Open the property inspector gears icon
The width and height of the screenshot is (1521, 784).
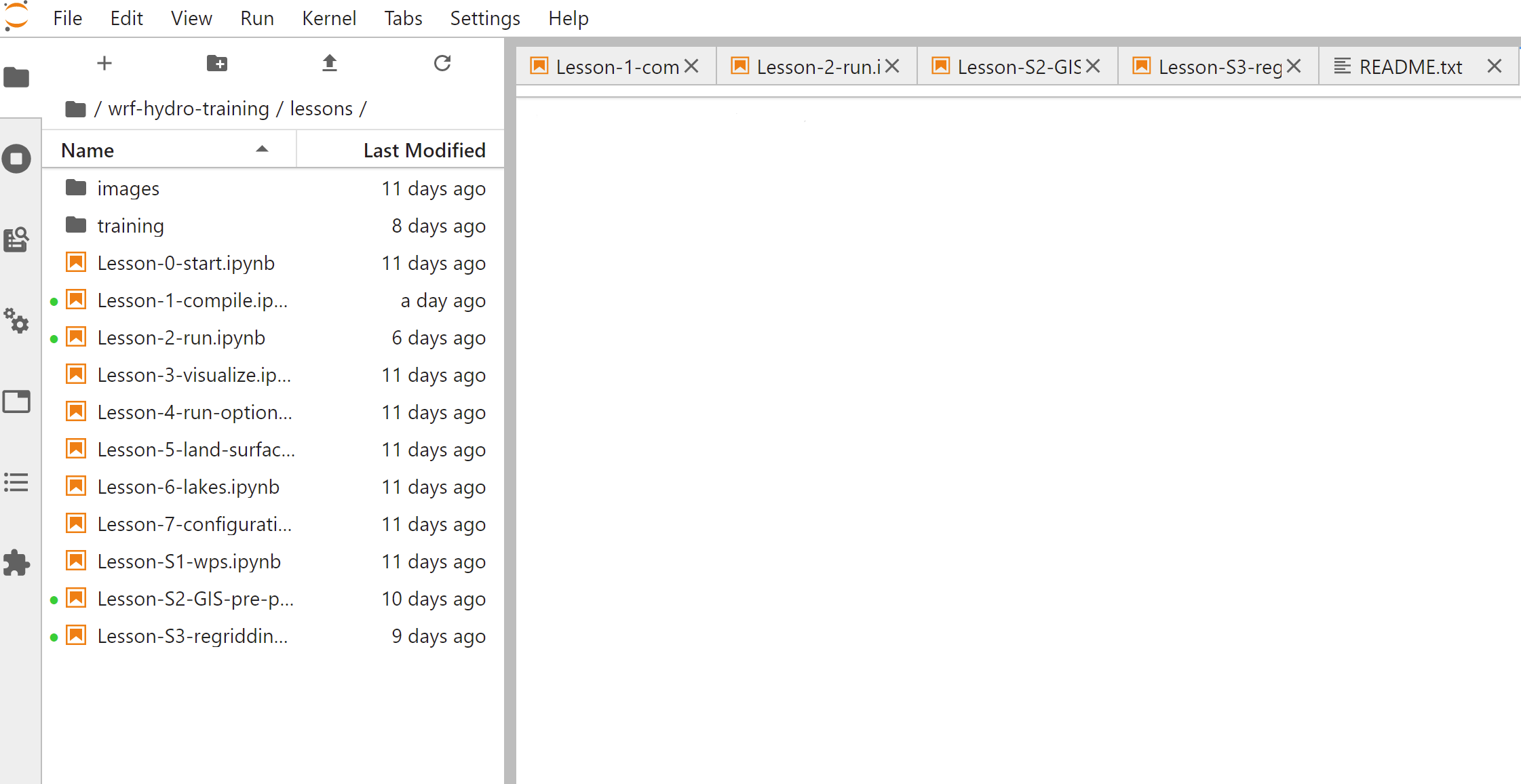(16, 321)
